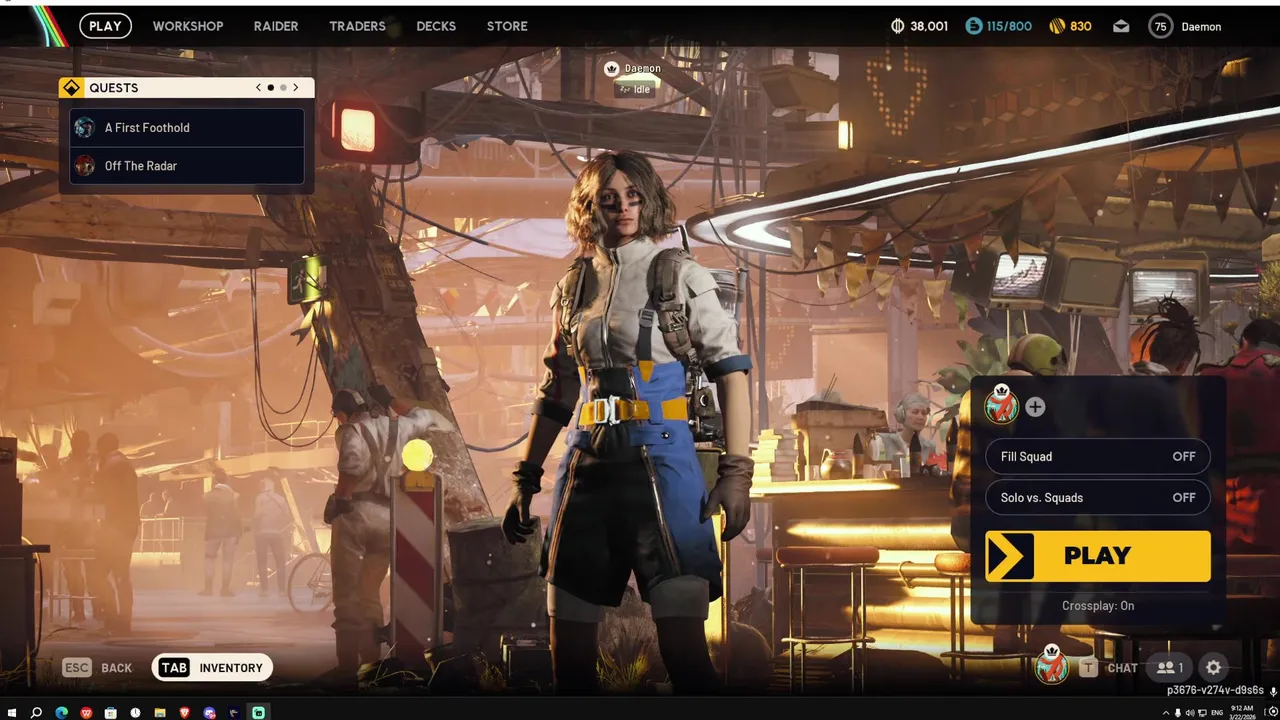Open Microsoft Store from taskbar

coord(110,713)
